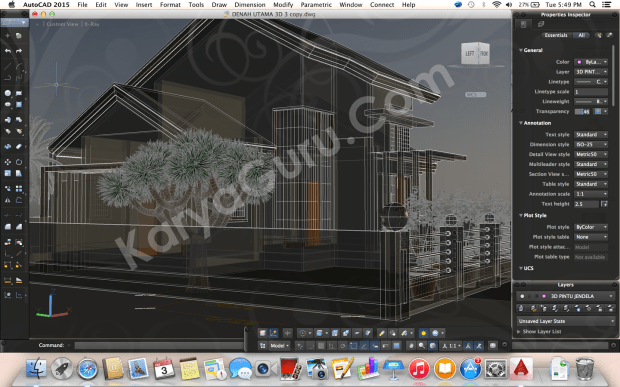Select the Rotate tool

click(x=19, y=162)
